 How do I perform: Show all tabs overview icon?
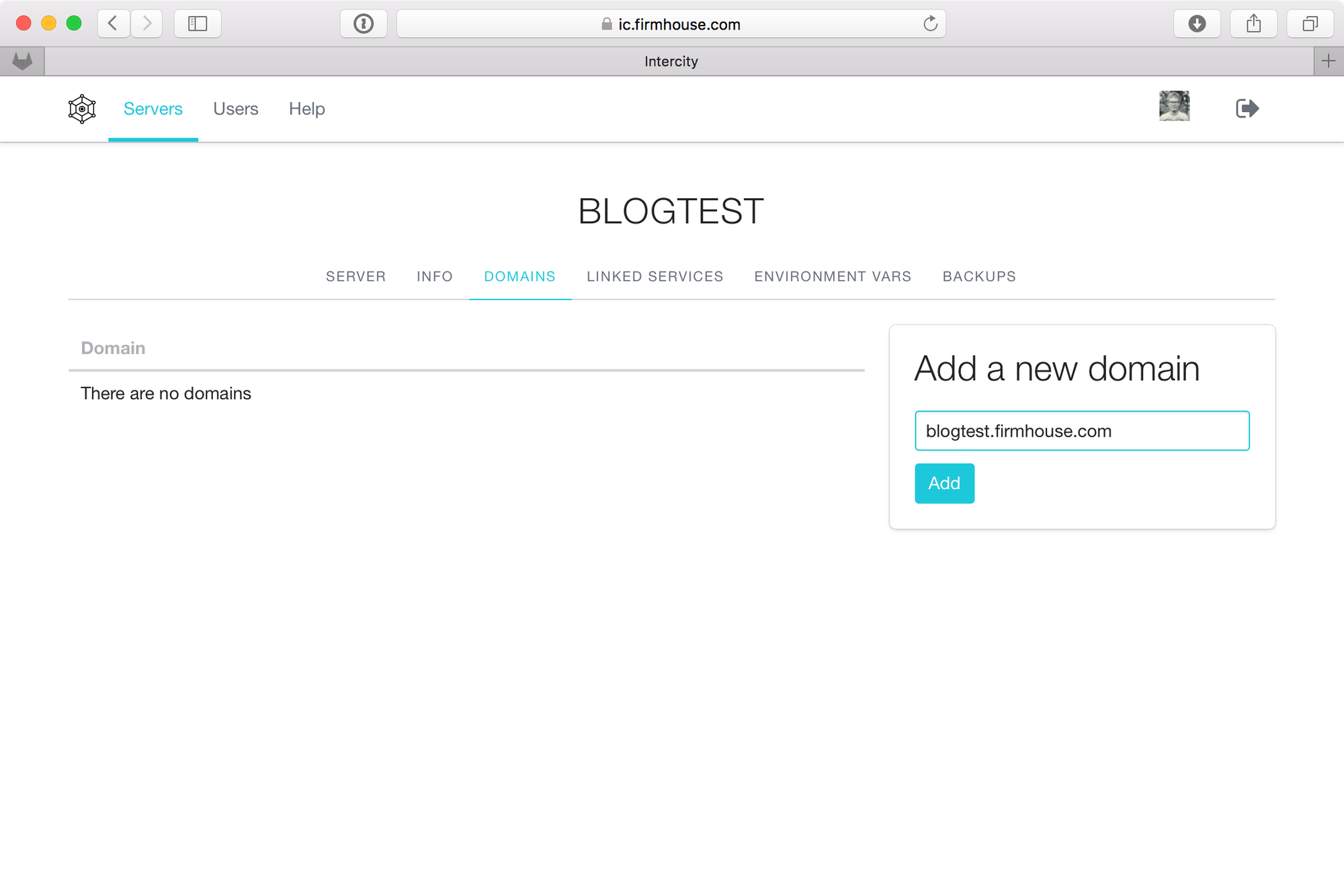tap(1310, 24)
